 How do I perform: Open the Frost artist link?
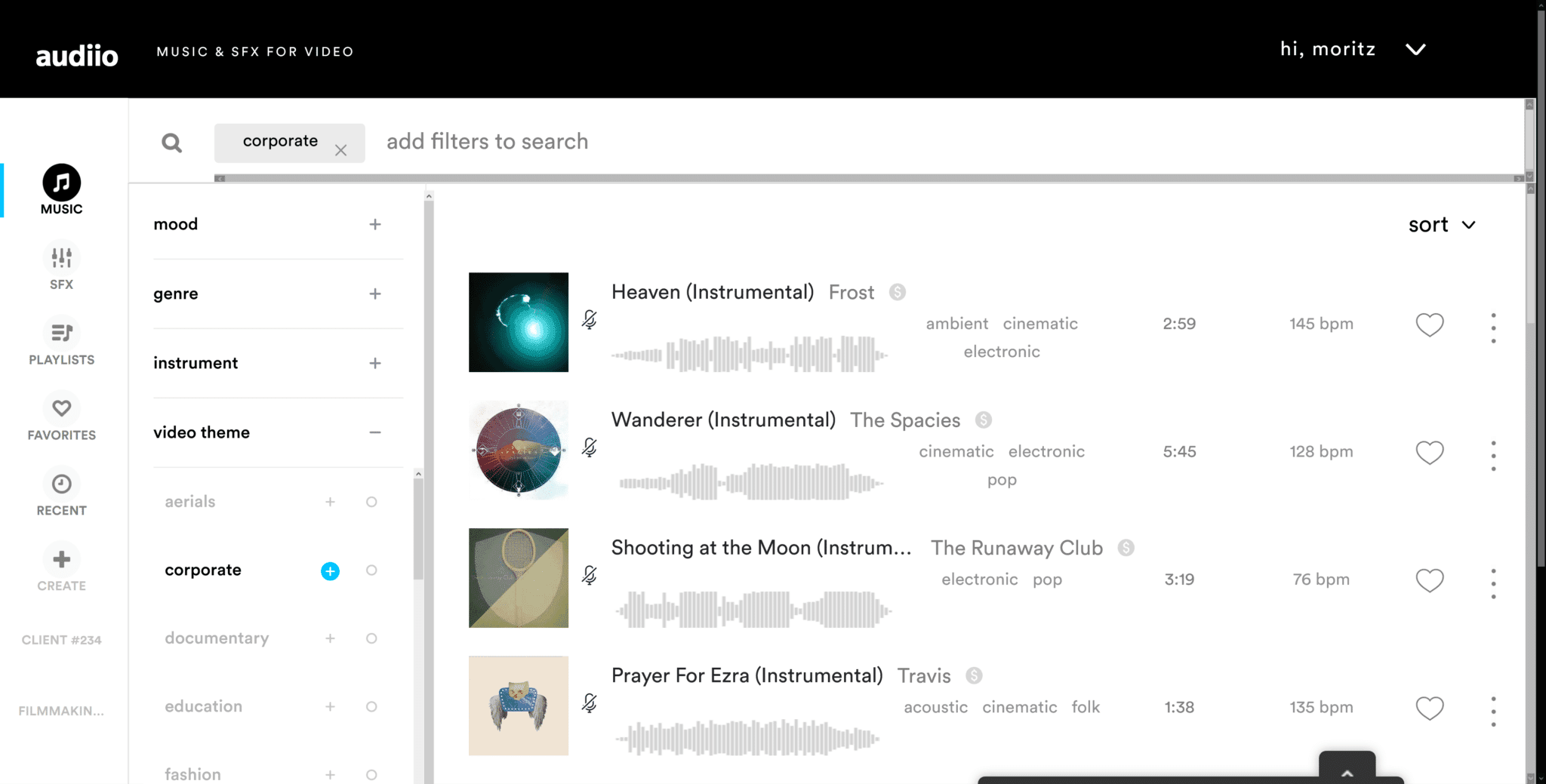click(x=852, y=293)
